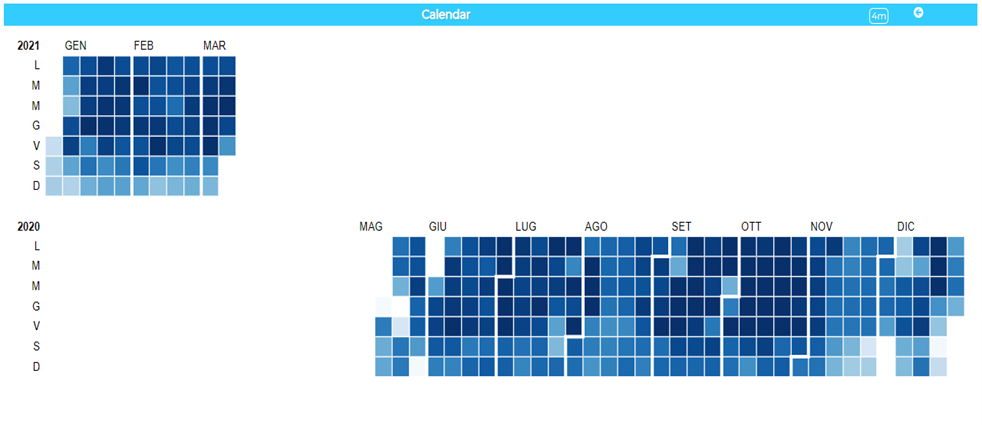The height and width of the screenshot is (425, 982).
Task: Choose the OTT month label
Action: (x=751, y=227)
